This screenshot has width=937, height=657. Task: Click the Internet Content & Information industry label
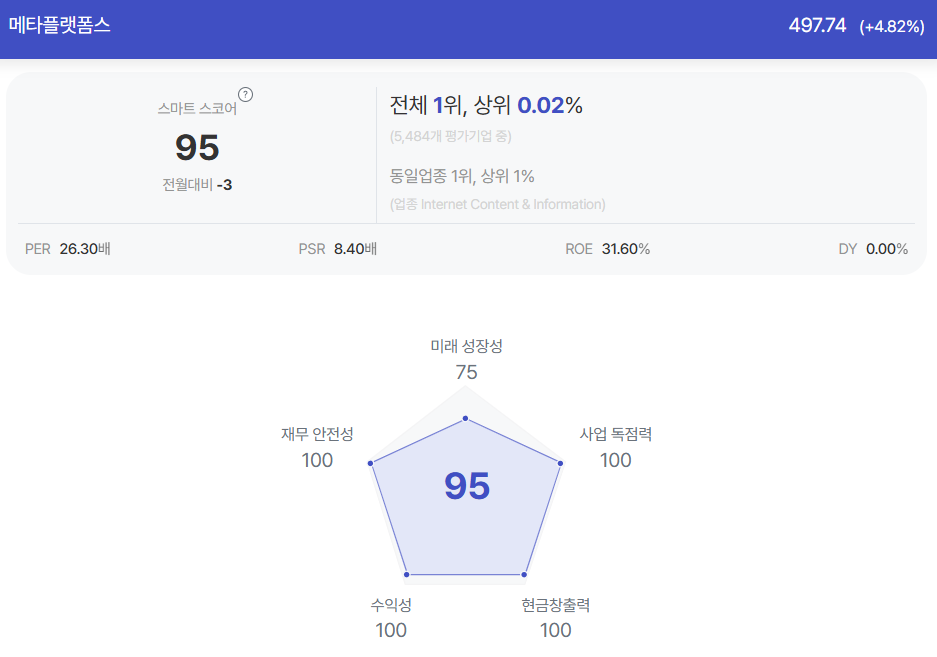tap(498, 204)
